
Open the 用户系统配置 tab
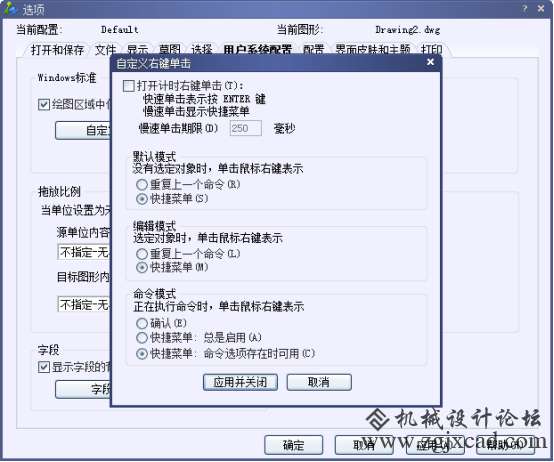(x=258, y=49)
